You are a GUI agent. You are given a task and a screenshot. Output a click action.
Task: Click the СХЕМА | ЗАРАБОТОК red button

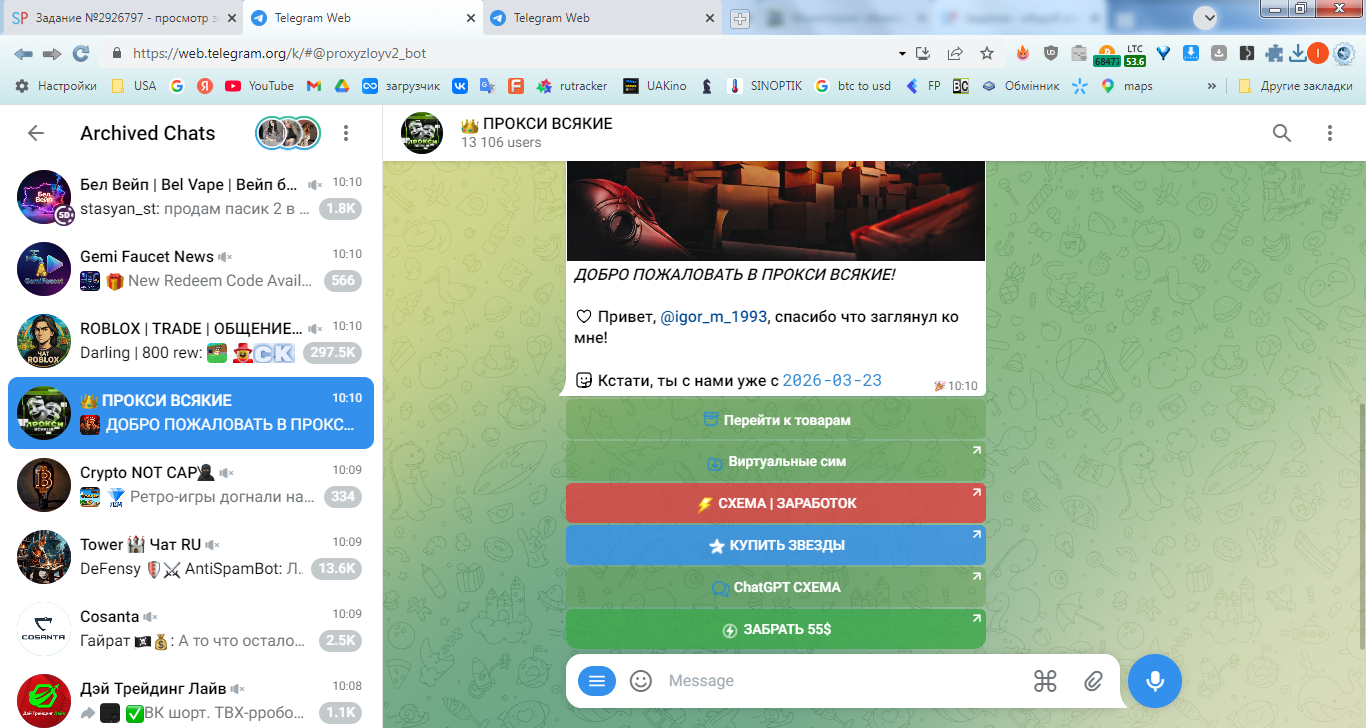776,503
